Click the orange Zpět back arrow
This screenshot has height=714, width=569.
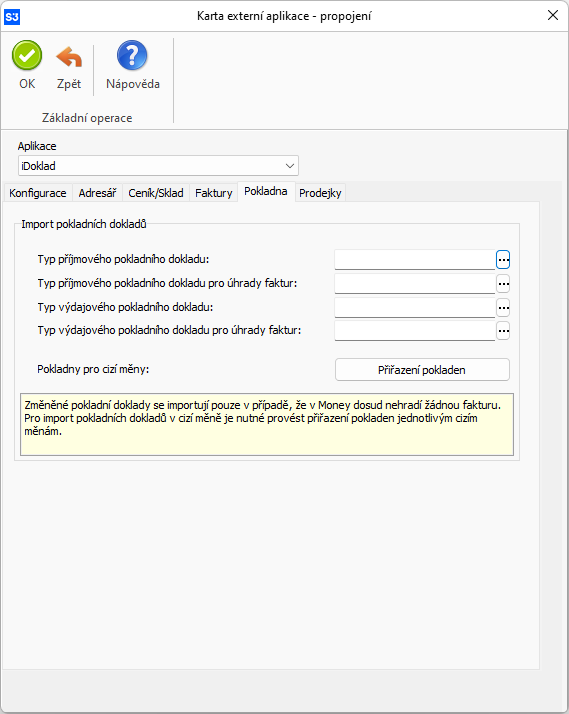(x=69, y=56)
